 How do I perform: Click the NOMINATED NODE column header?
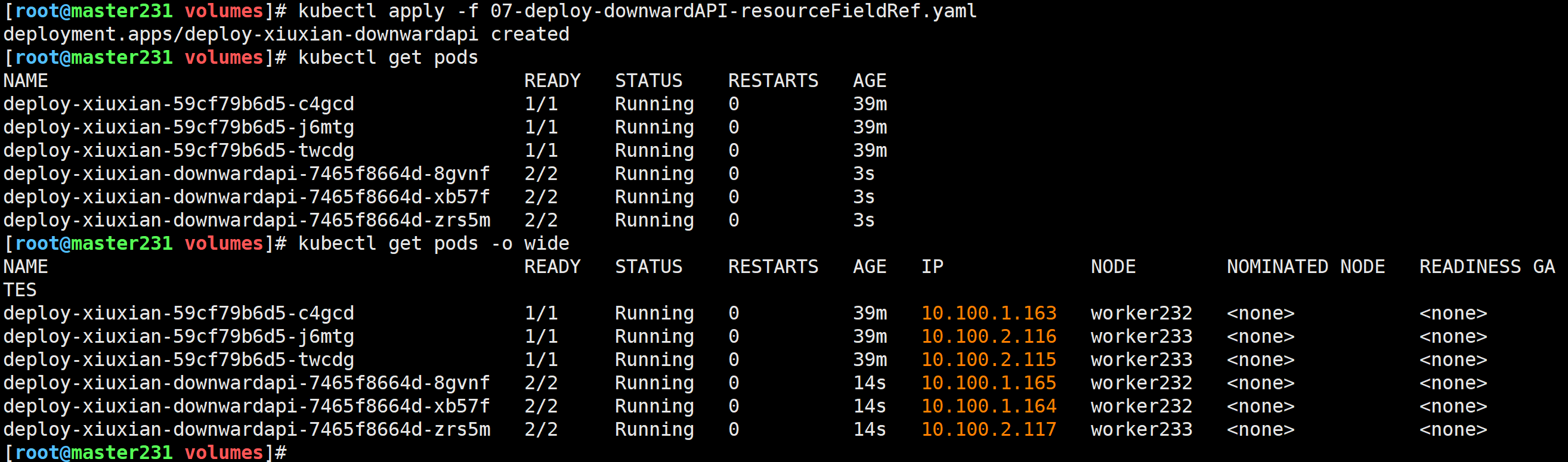coord(1306,266)
